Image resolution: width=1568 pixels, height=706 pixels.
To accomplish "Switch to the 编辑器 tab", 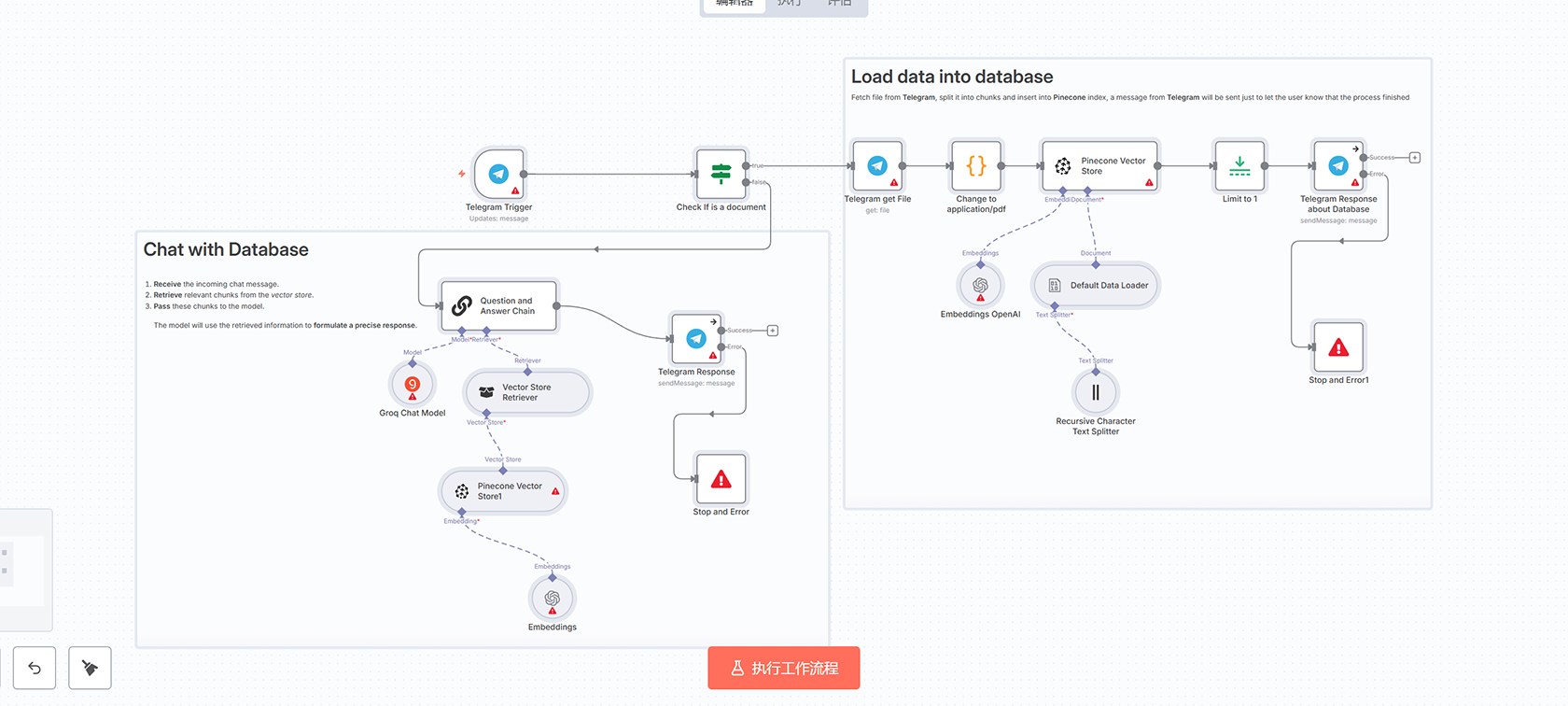I will pos(734,4).
